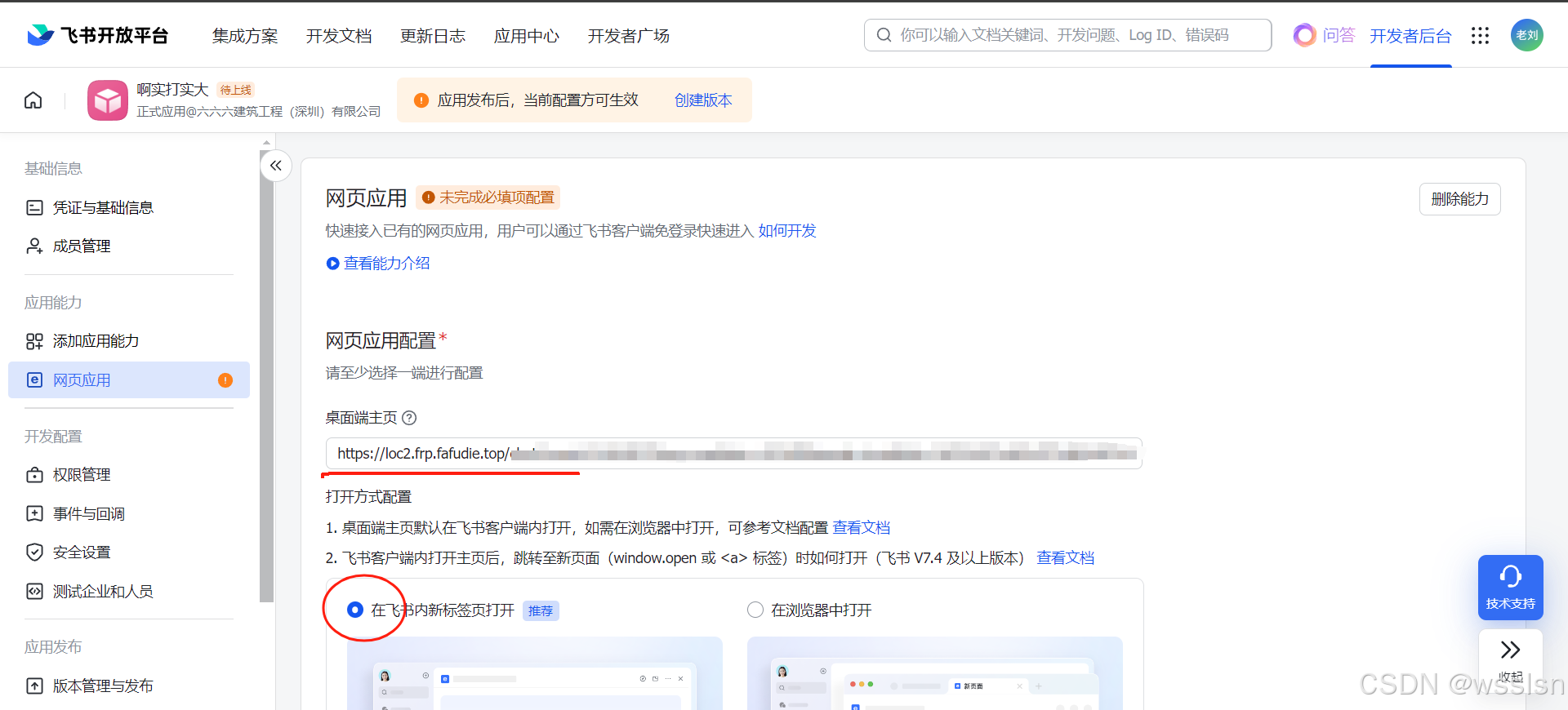The width and height of the screenshot is (1568, 710).
Task: Click the desktop homepage URL field
Action: pos(733,454)
